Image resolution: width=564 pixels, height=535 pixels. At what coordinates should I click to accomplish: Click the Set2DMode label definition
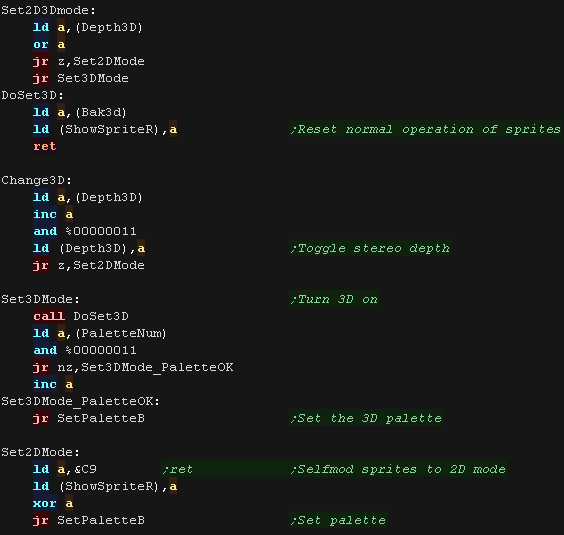40,452
